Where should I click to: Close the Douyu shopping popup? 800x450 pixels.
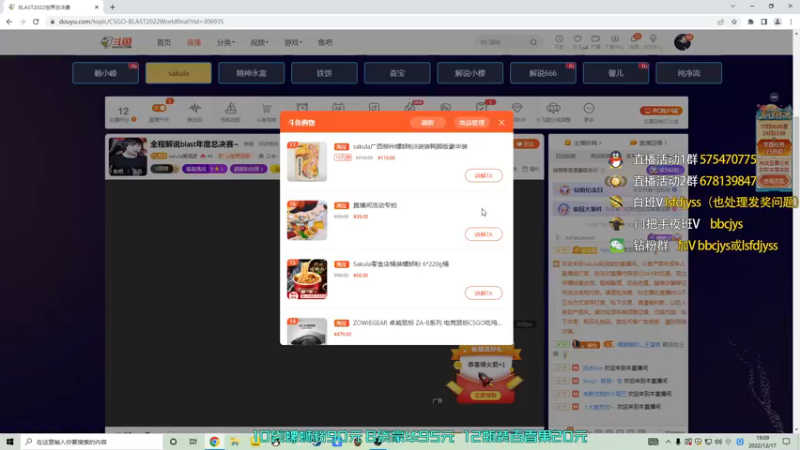502,122
